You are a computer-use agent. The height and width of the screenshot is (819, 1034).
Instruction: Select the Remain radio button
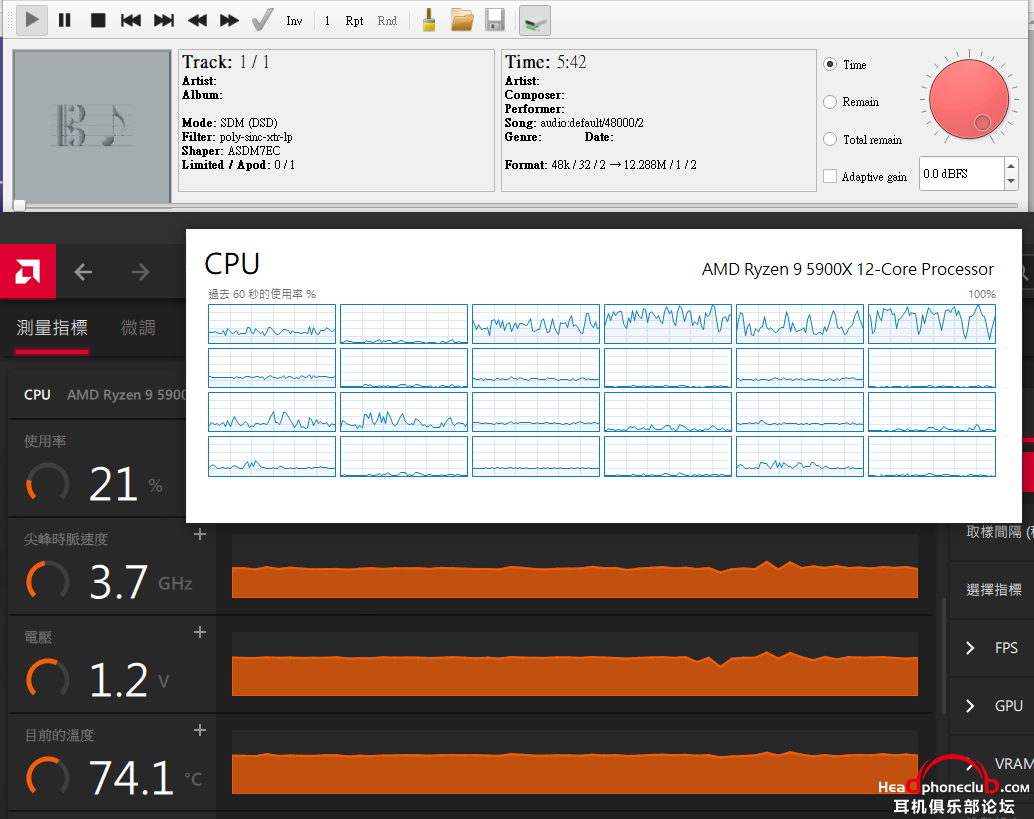(x=830, y=102)
